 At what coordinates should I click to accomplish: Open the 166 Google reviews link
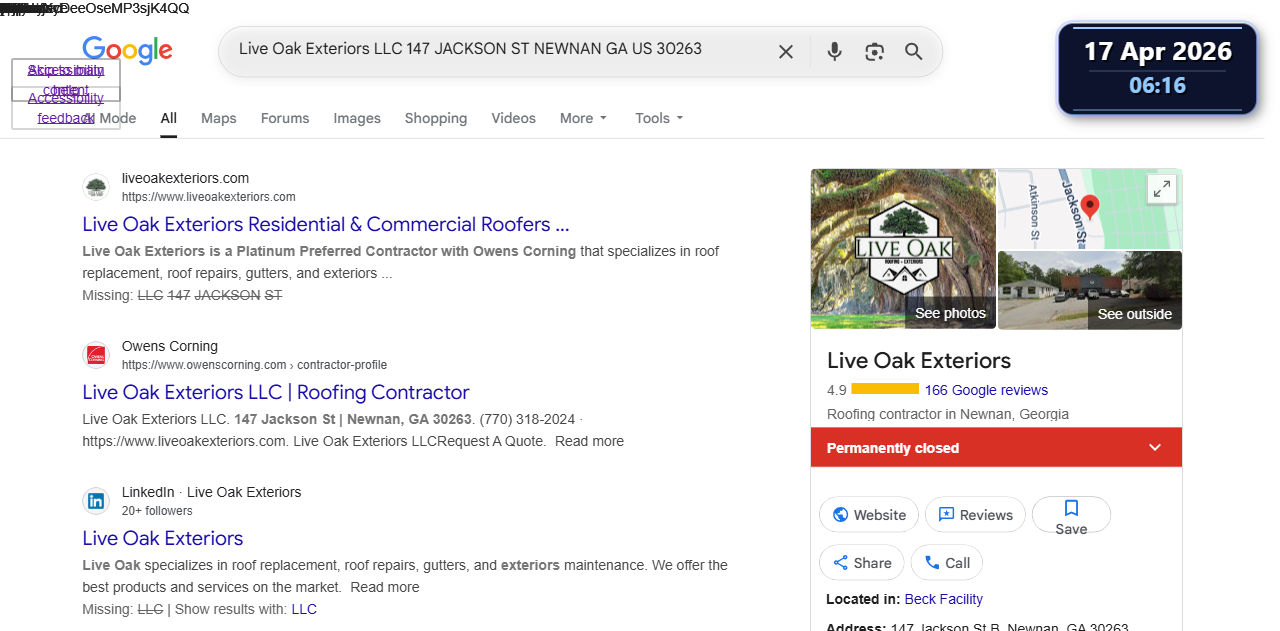[x=986, y=390]
